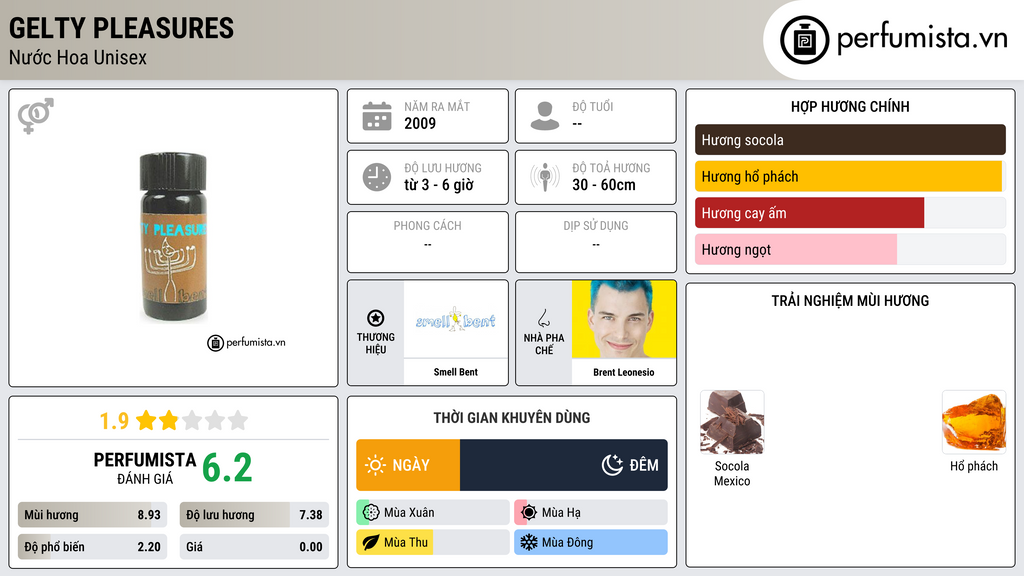Viewport: 1024px width, 576px height.
Task: Click the unisex gender symbol icon
Action: pyautogui.click(x=36, y=116)
